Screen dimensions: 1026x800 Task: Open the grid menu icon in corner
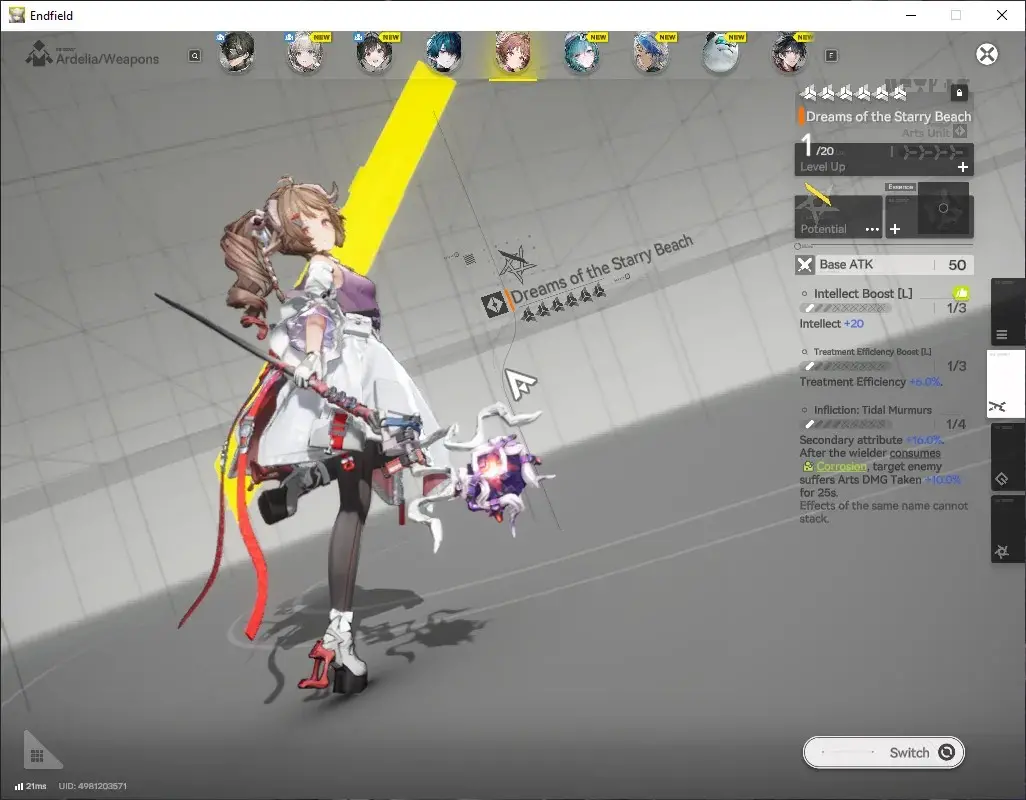click(x=37, y=756)
